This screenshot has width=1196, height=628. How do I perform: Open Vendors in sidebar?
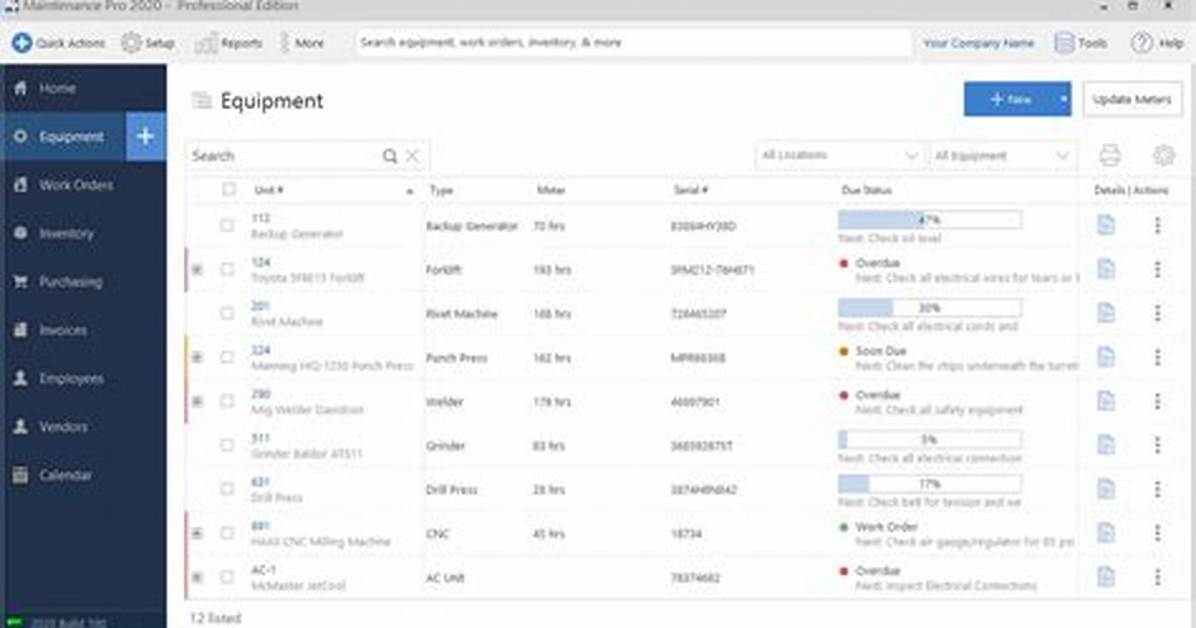pos(83,427)
